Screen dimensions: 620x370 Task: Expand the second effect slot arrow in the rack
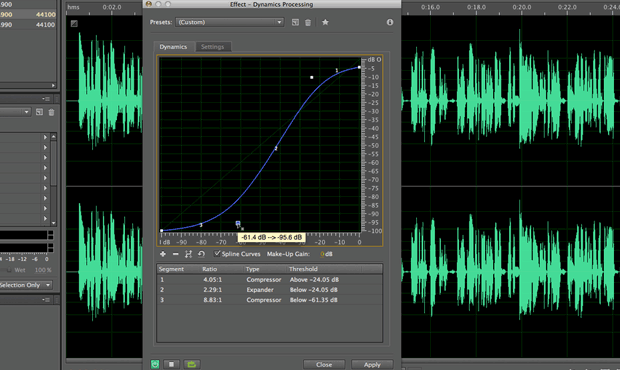(45, 147)
